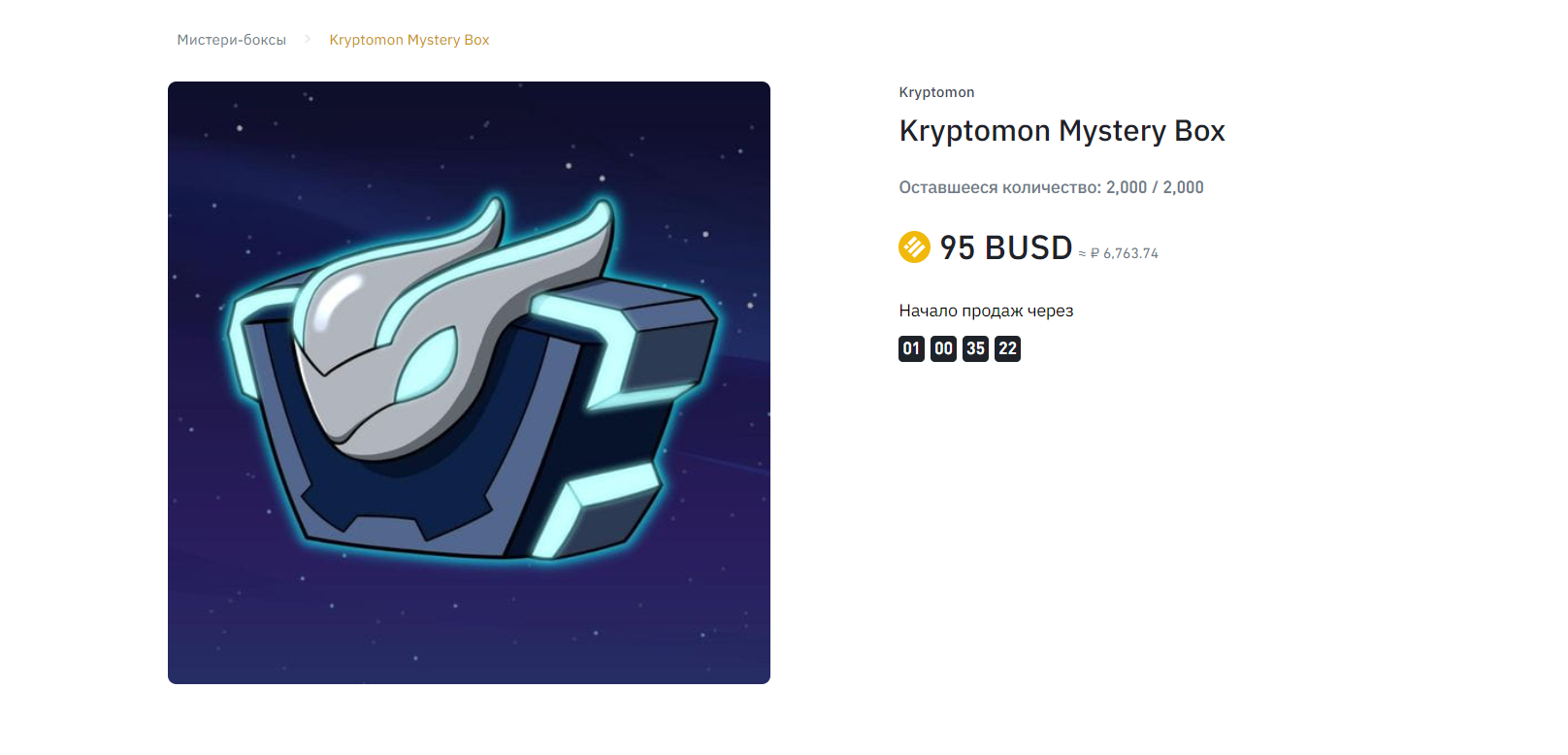Click the countdown box showing 00
Viewport: 1568px width, 755px height.
(x=943, y=348)
